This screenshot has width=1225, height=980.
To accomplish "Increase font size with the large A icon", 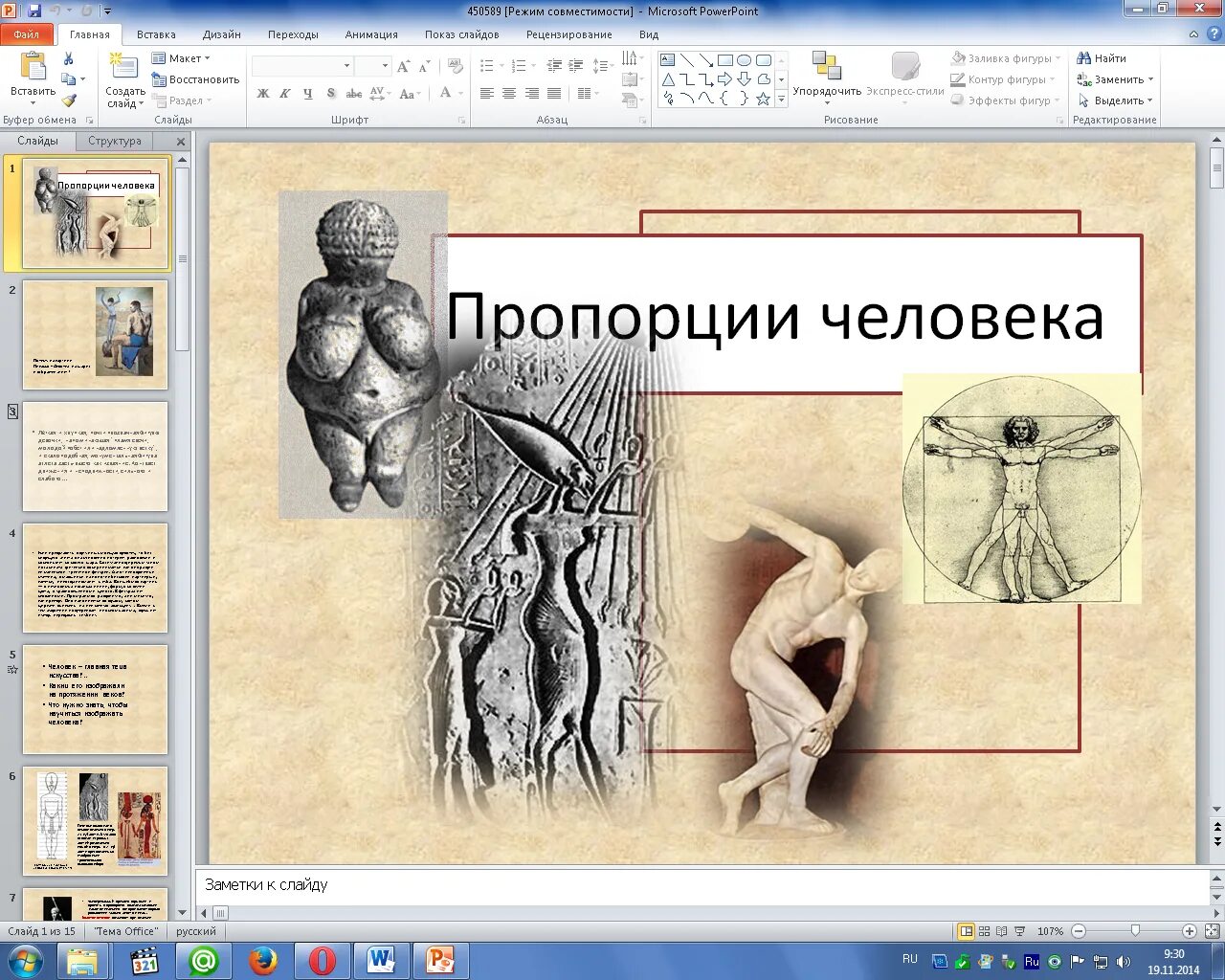I will 403,66.
